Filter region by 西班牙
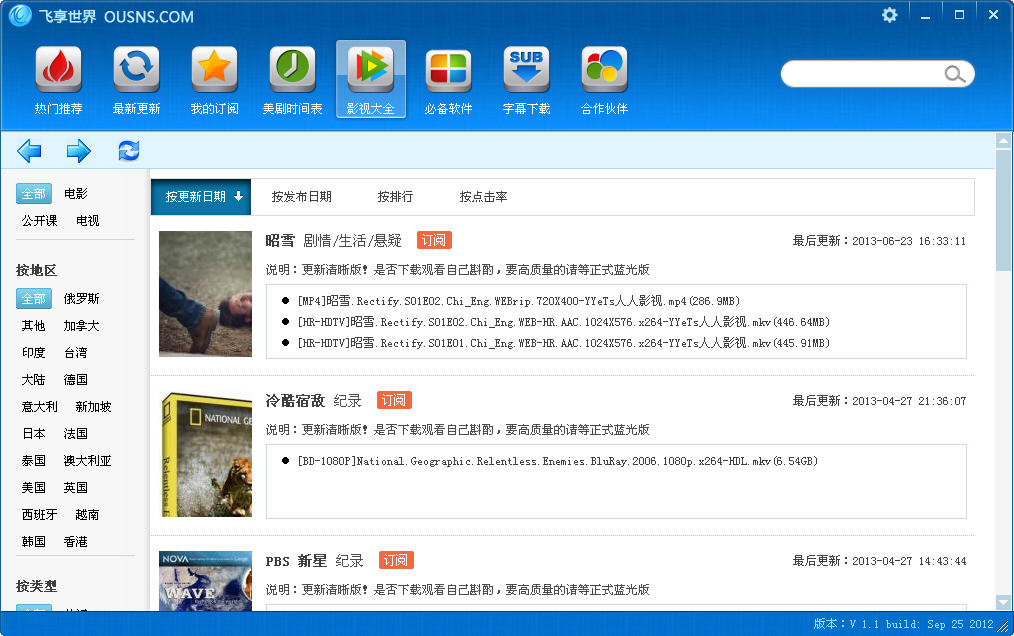The width and height of the screenshot is (1014, 636). point(39,514)
